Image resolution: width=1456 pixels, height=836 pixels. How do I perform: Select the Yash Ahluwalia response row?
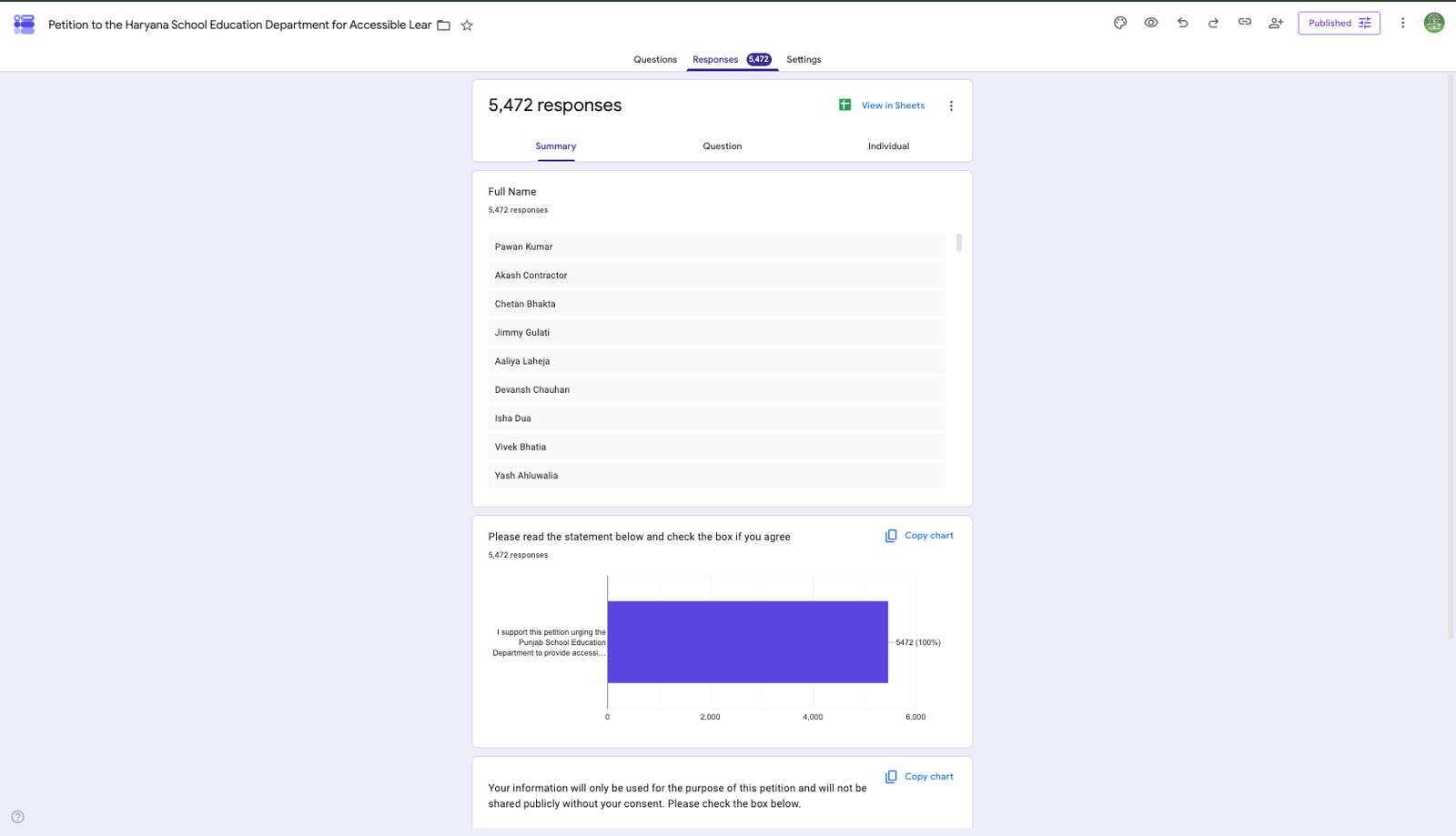point(717,476)
